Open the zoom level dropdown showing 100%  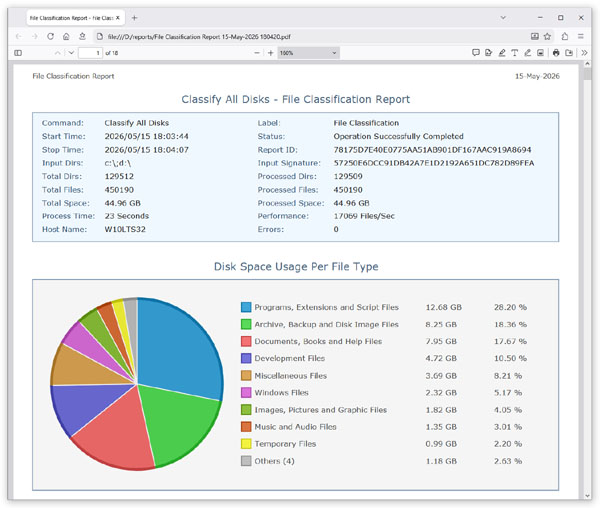click(x=308, y=53)
